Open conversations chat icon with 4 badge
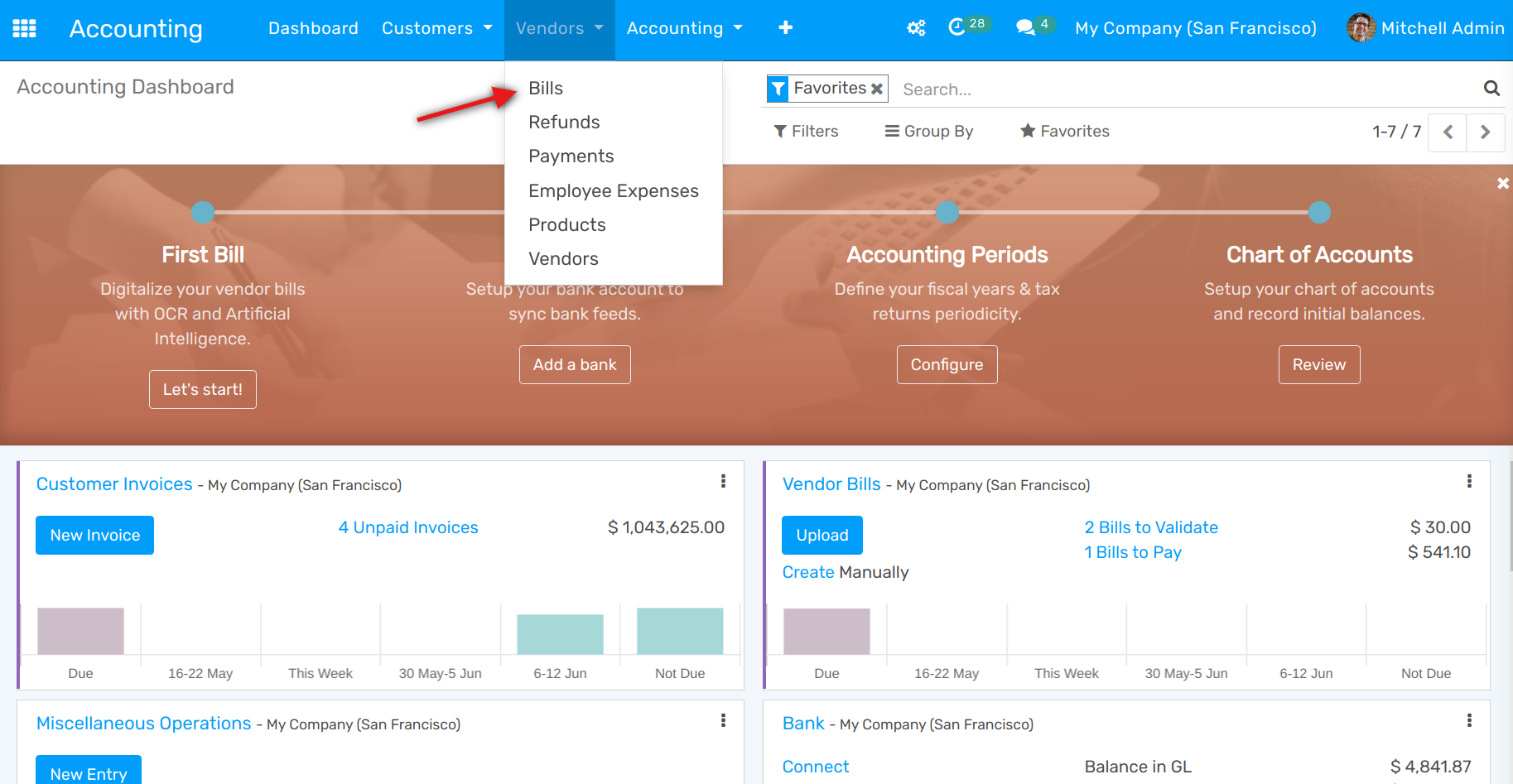Image resolution: width=1513 pixels, height=784 pixels. (1026, 27)
